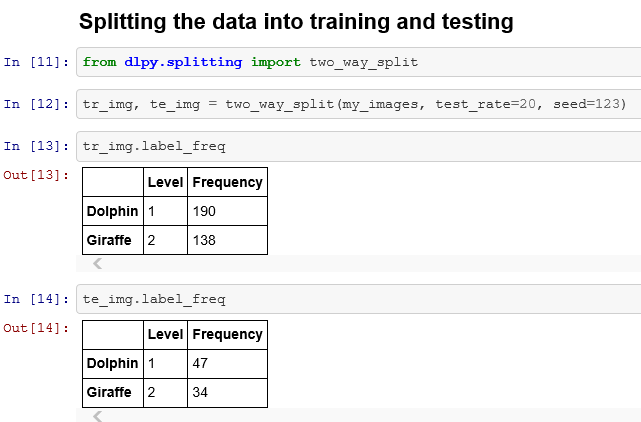The image size is (641, 422).
Task: Click Frequency header in Out[14] table
Action: [227, 334]
